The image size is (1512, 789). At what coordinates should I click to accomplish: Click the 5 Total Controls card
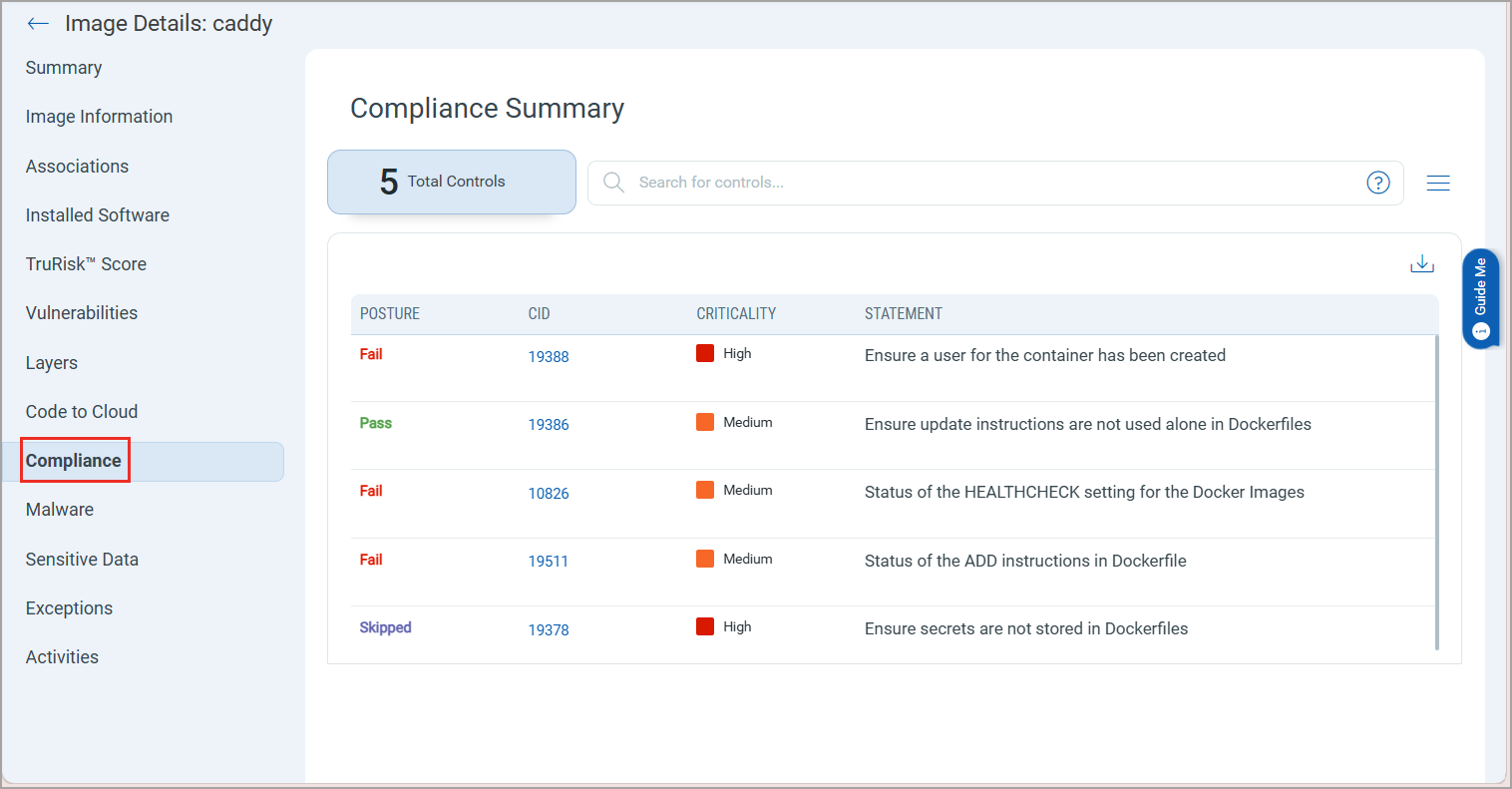coord(452,182)
